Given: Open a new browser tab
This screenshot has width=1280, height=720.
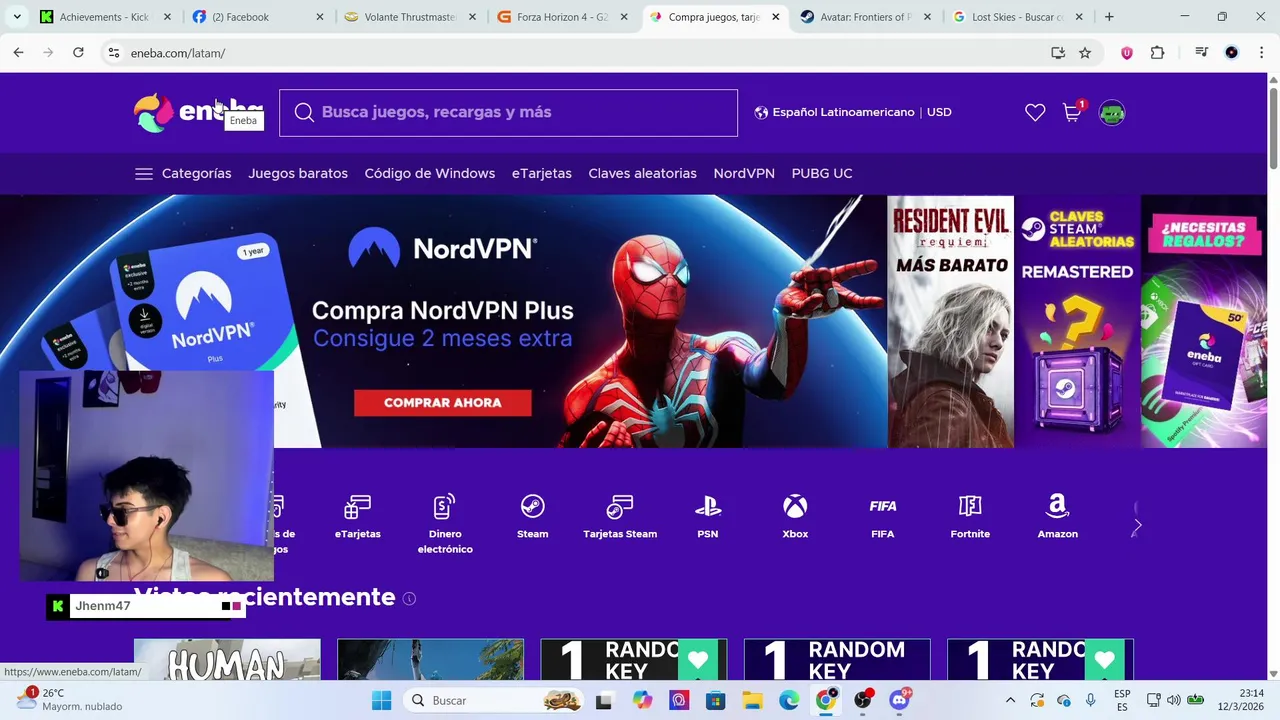Looking at the screenshot, I should coord(1109,17).
